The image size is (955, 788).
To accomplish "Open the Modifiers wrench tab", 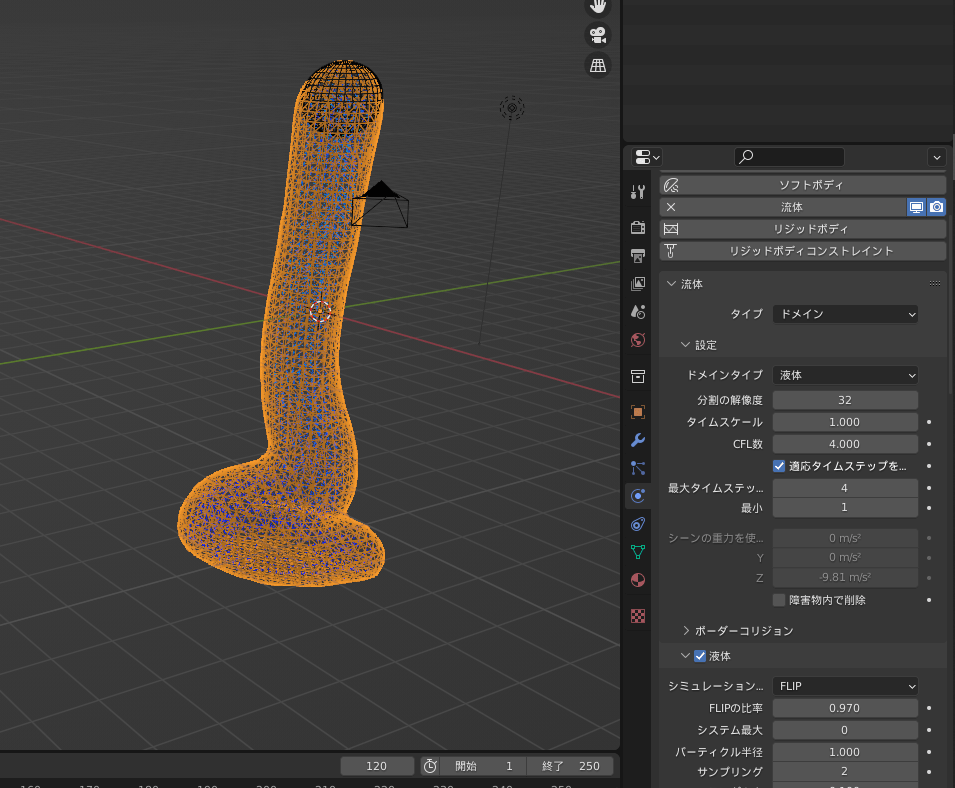I will tap(638, 440).
